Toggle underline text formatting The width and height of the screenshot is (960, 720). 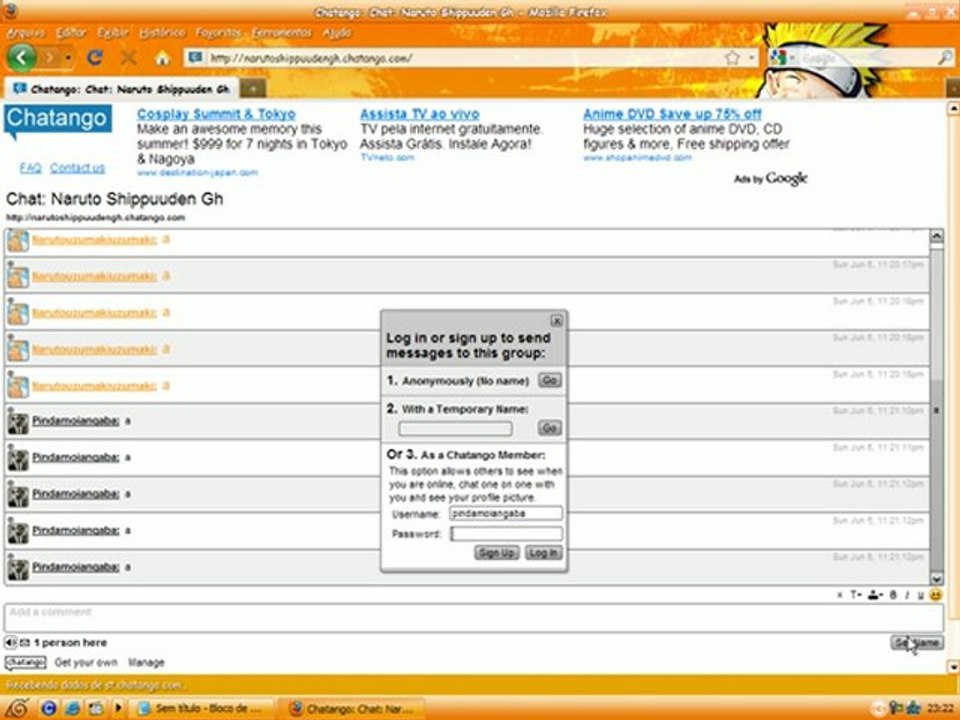pos(920,594)
